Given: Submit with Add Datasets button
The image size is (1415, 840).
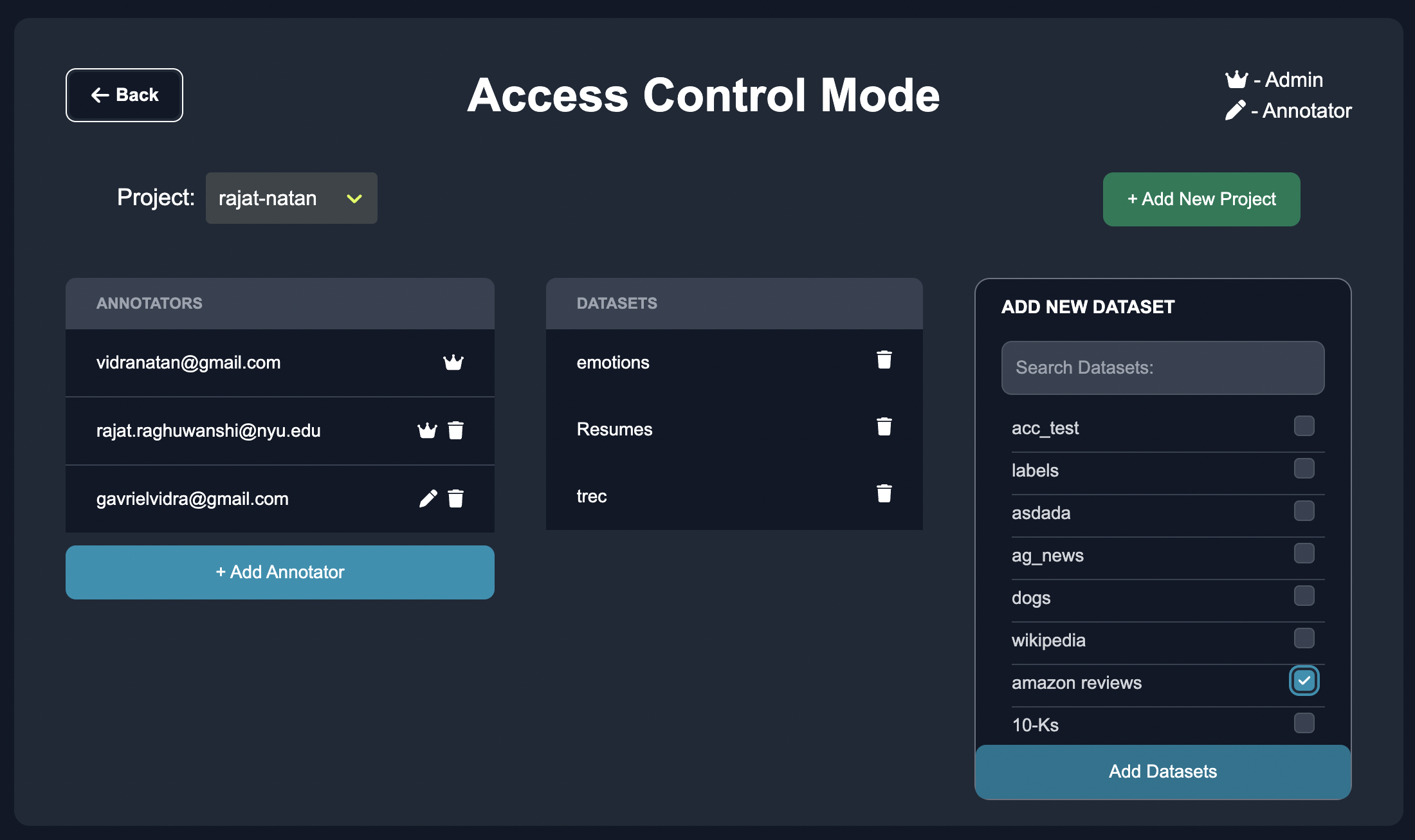Looking at the screenshot, I should 1163,771.
